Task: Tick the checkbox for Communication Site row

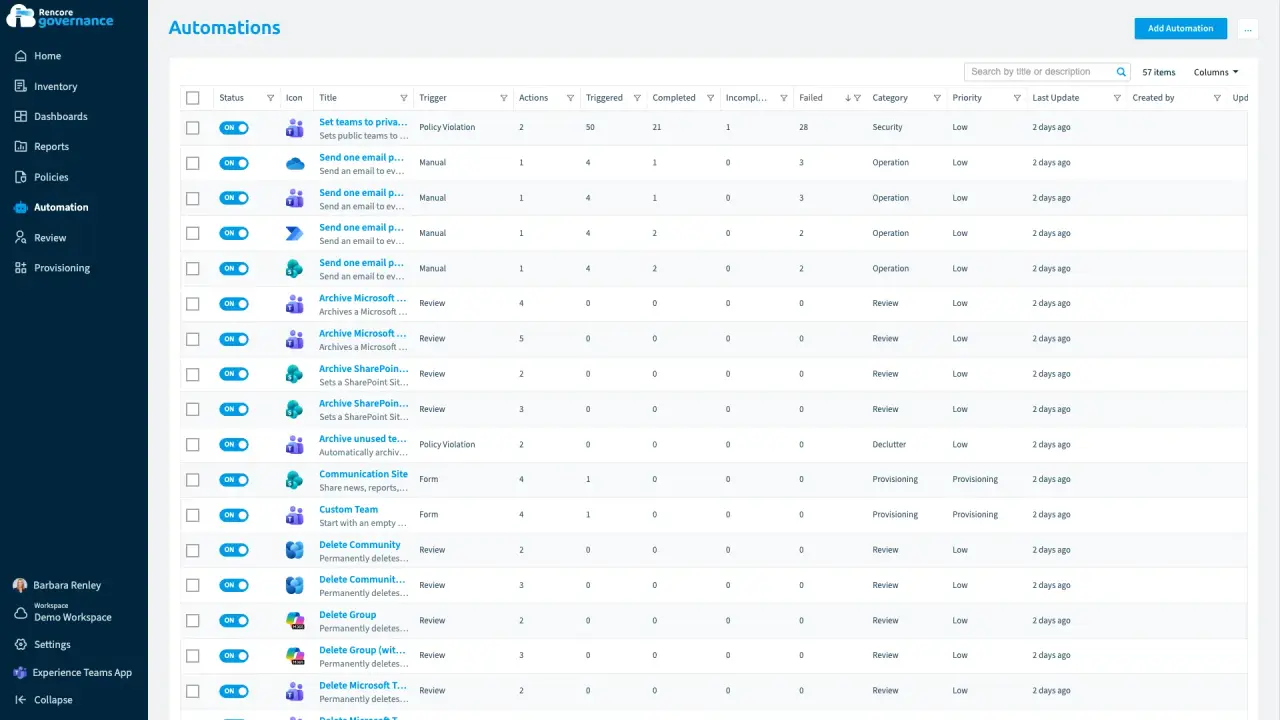Action: click(x=193, y=480)
